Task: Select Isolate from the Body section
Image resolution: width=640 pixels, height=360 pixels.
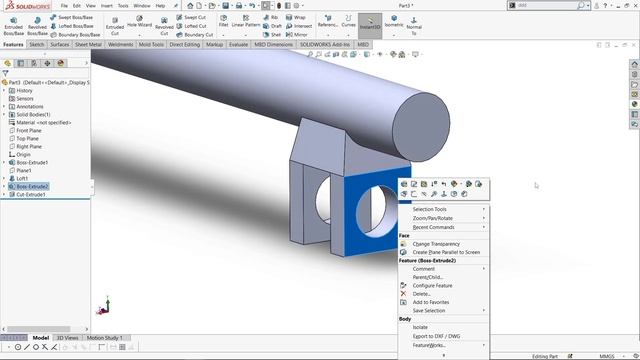Action: click(x=444, y=327)
